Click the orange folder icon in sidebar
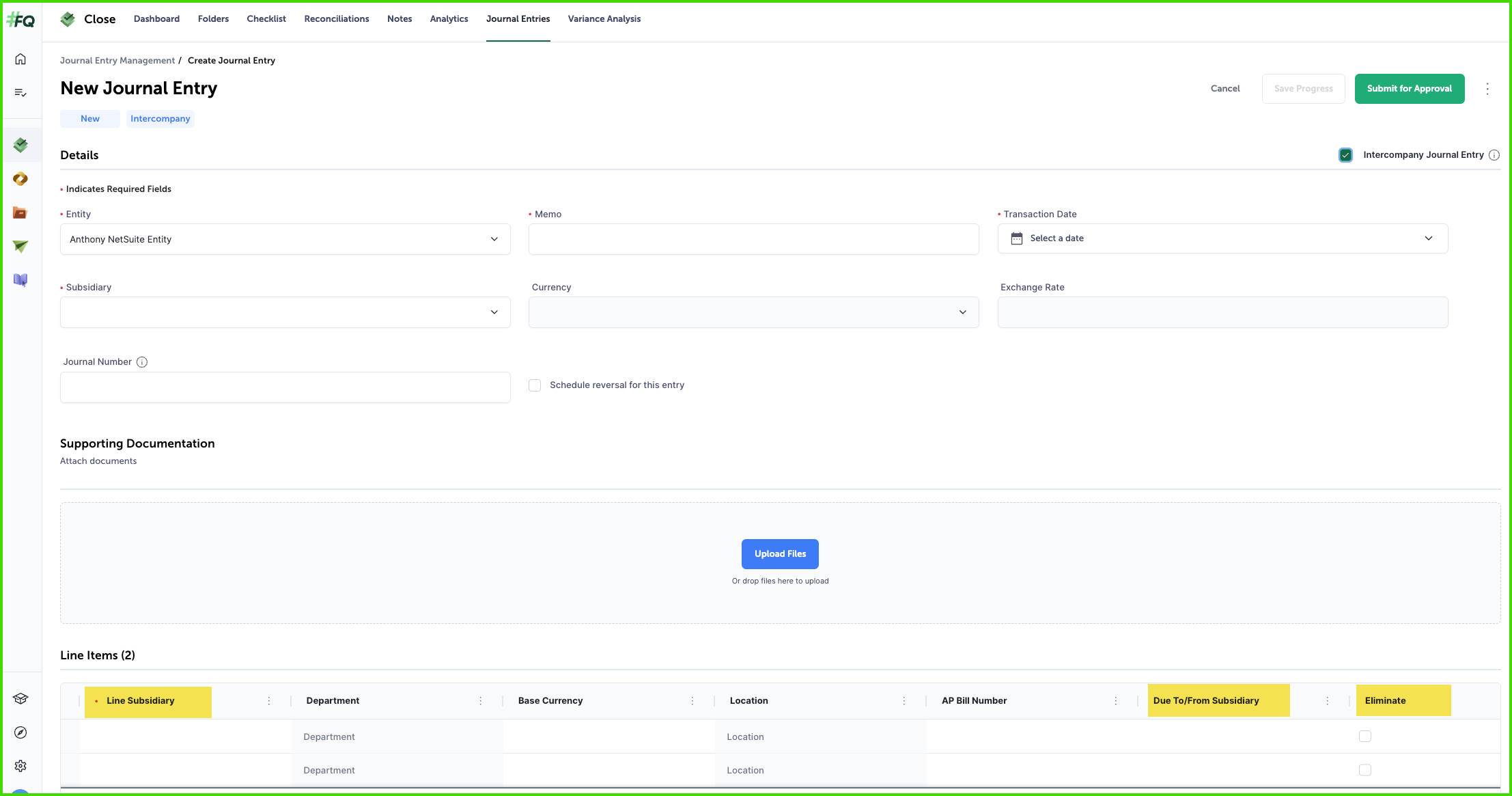 coord(20,213)
